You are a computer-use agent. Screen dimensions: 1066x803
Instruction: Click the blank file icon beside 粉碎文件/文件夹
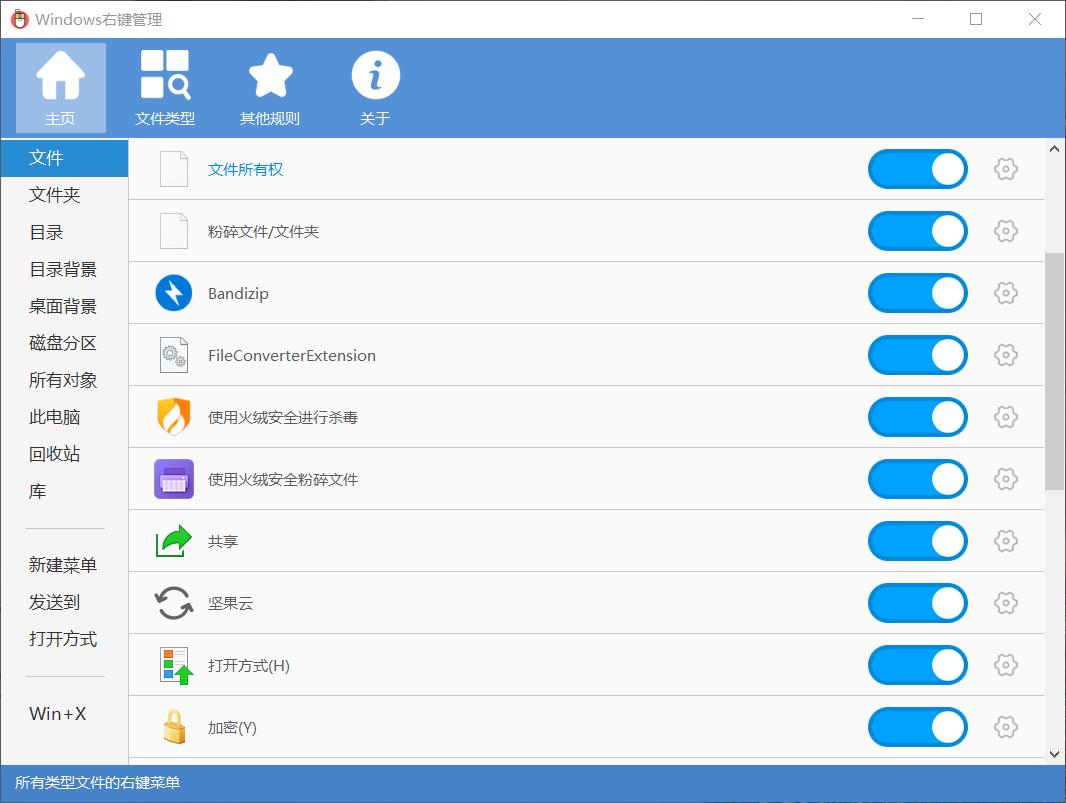coord(174,230)
